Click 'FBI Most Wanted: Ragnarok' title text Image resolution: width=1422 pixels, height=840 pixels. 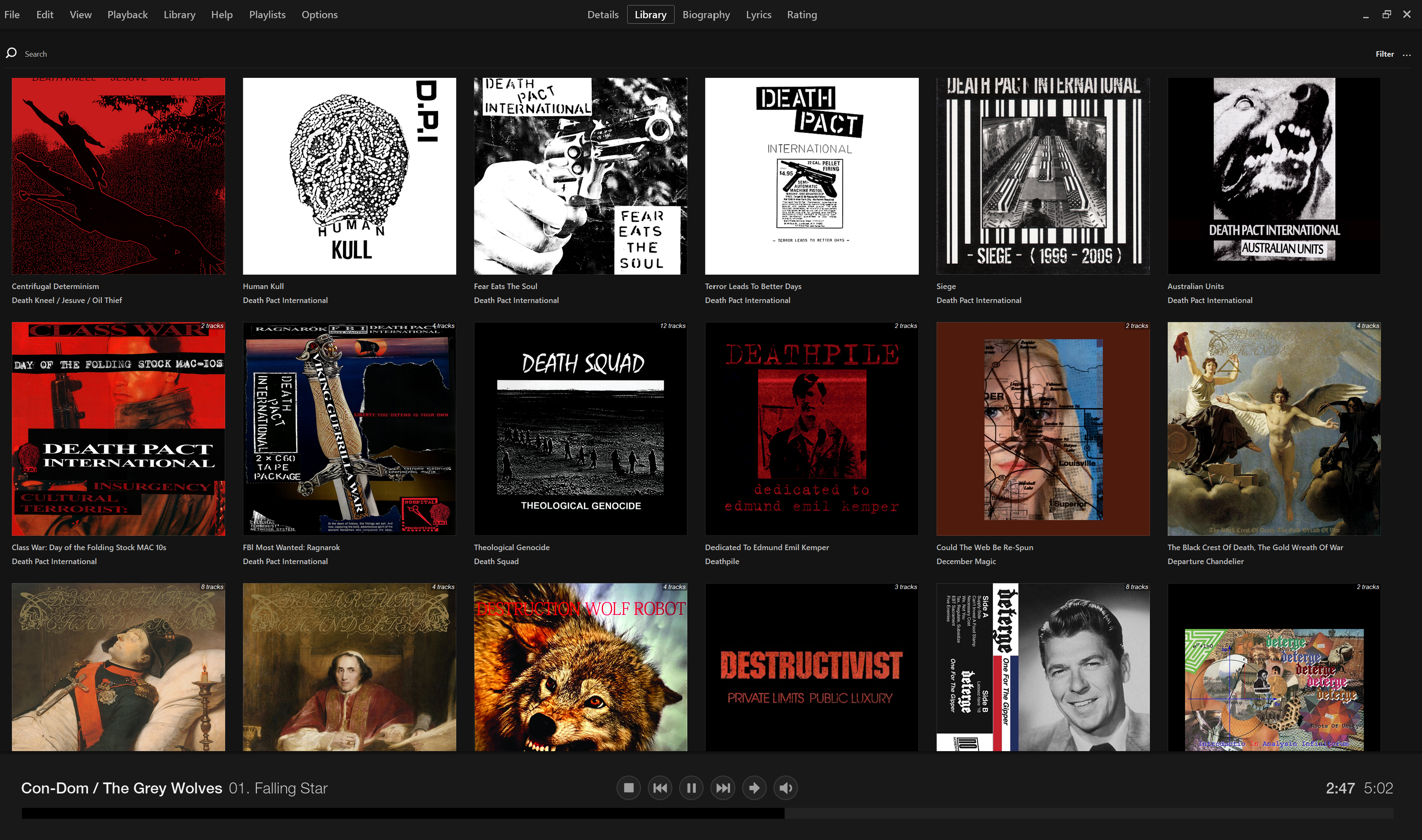click(292, 547)
